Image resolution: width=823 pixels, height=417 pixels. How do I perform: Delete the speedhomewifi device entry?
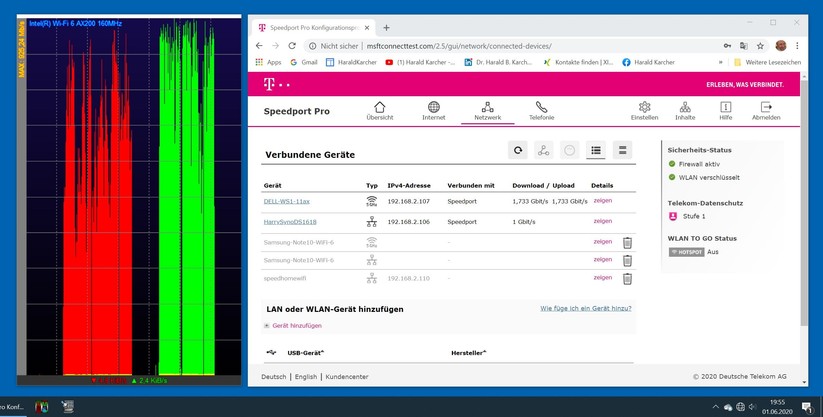[627, 278]
